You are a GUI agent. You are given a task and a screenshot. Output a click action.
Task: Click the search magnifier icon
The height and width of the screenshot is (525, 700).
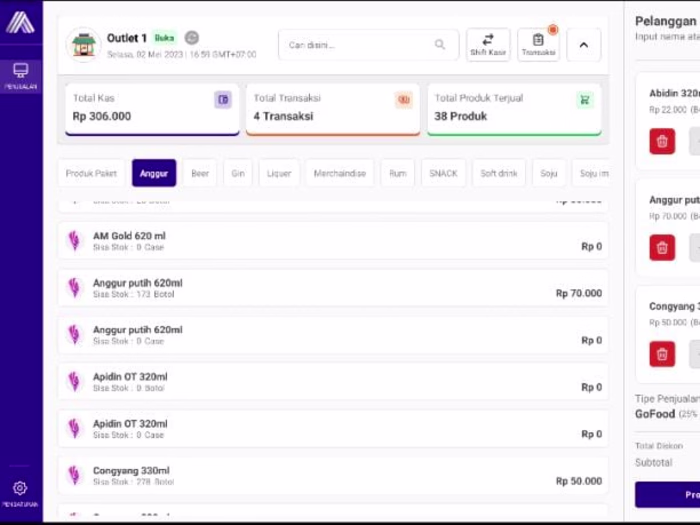pos(440,45)
